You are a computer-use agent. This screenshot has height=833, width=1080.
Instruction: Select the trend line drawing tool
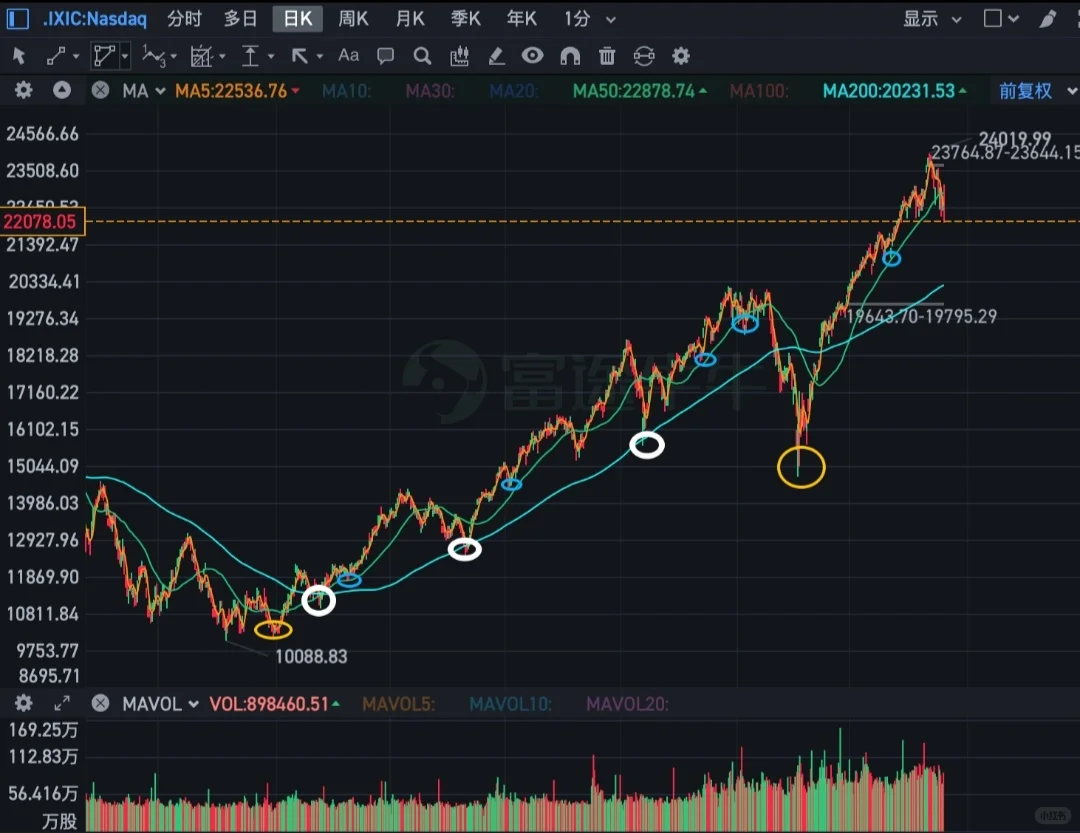(56, 56)
